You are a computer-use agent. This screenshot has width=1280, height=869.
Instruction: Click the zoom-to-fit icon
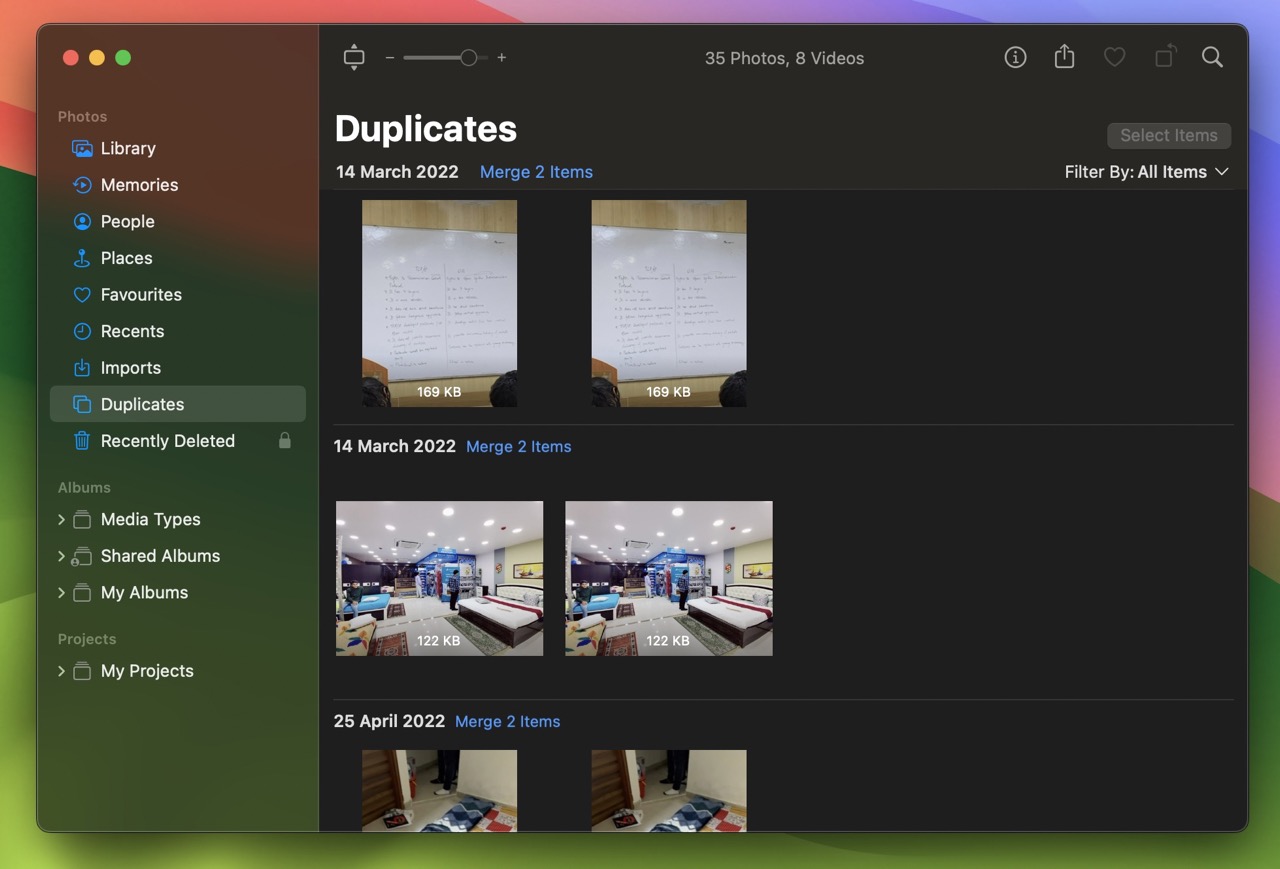(x=354, y=57)
